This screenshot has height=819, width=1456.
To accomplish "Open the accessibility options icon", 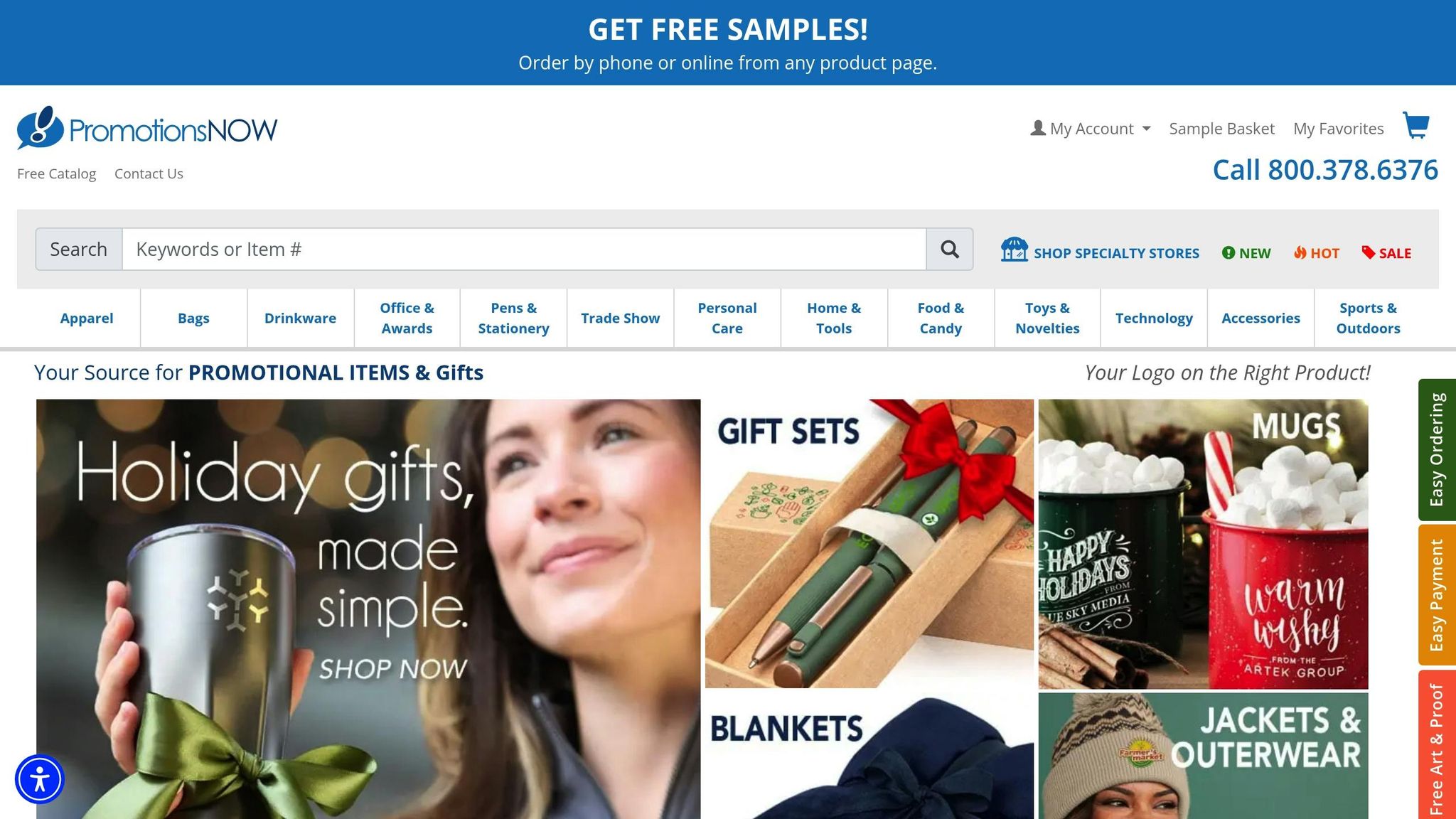I will tap(40, 779).
